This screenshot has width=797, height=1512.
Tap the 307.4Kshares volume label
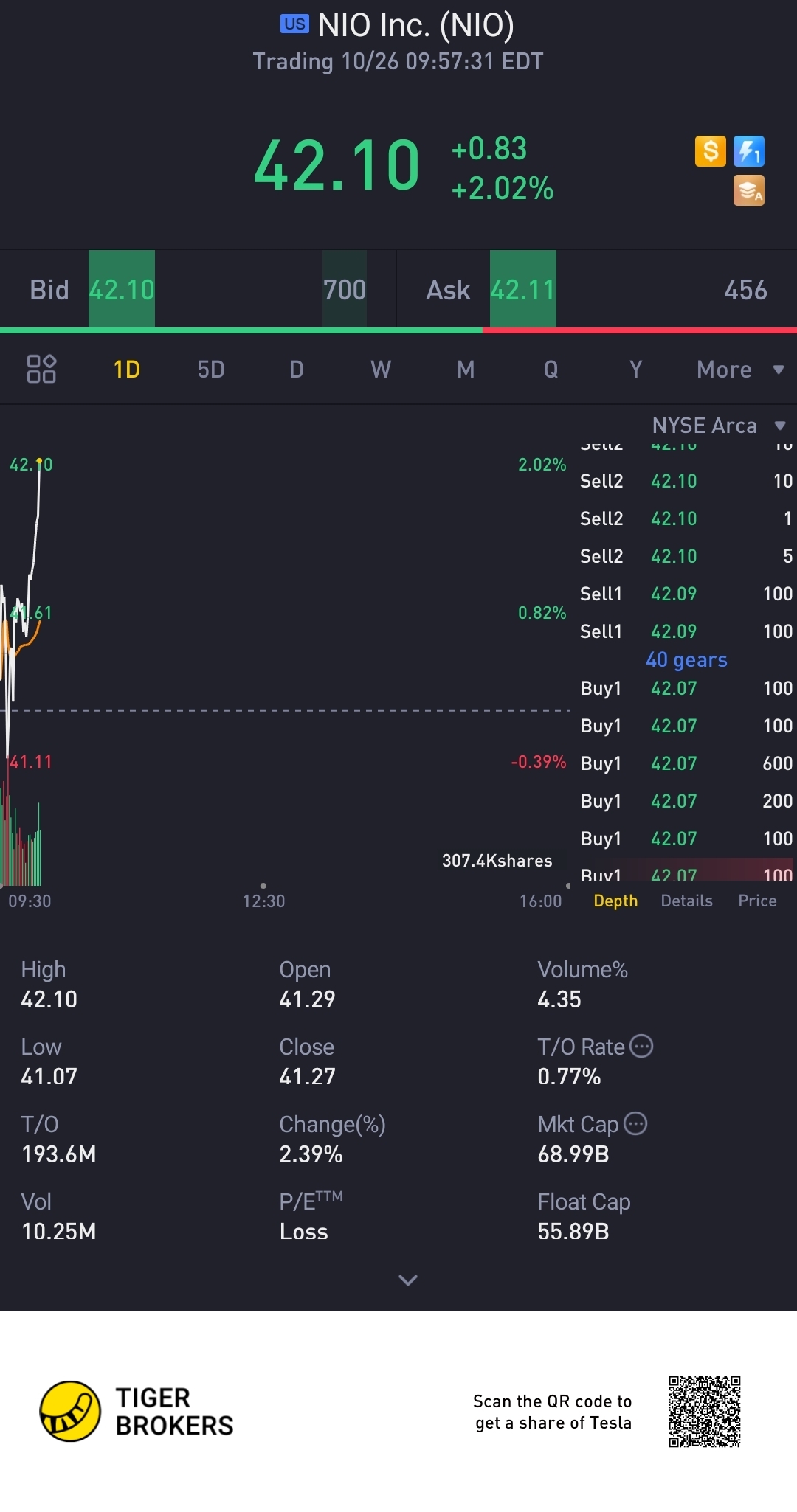pyautogui.click(x=497, y=861)
